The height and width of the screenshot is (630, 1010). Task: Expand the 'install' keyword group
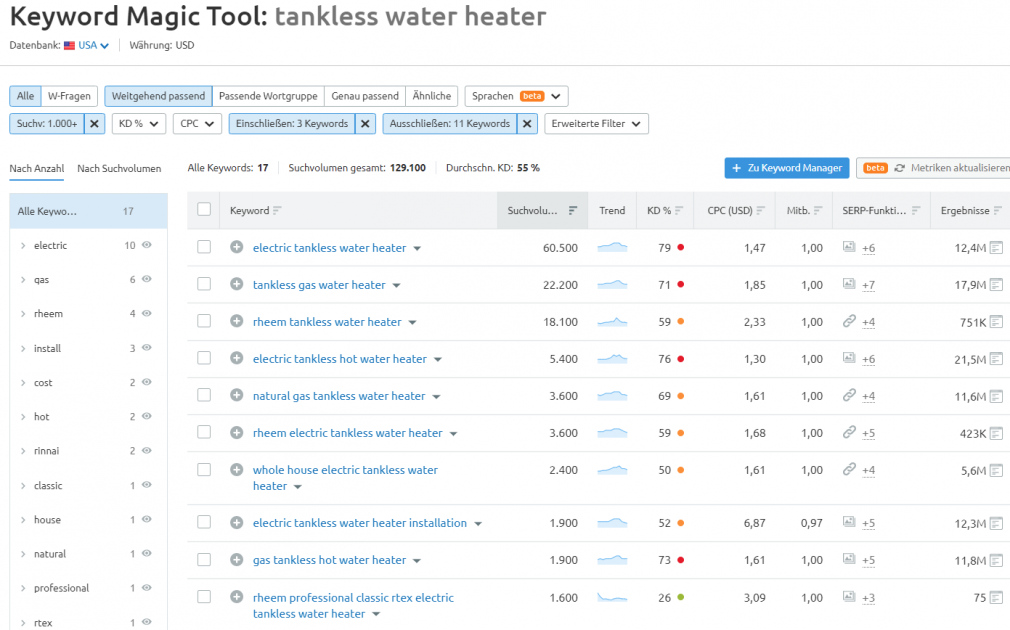[x=23, y=348]
